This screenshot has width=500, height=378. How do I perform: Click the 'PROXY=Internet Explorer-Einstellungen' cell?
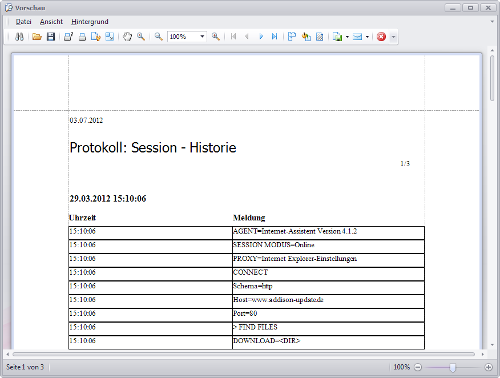[x=328, y=259]
